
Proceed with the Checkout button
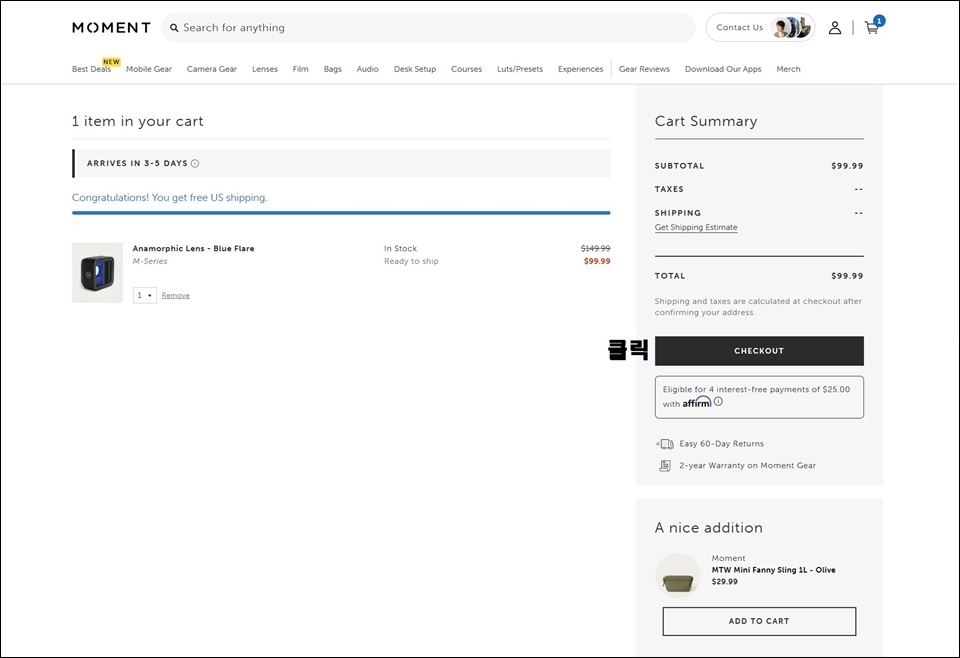click(759, 351)
